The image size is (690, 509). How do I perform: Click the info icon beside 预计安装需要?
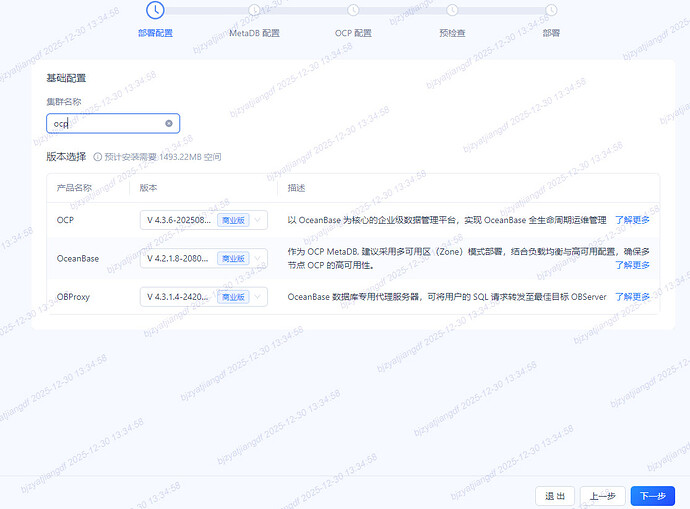98,157
